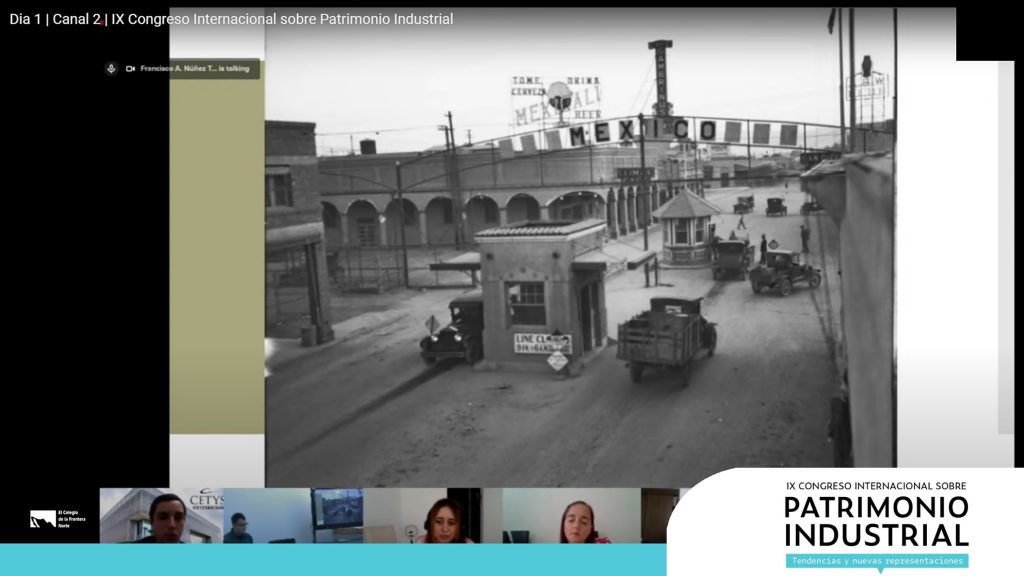
Task: Select the participant thumbnail with the CETYS background
Action: 161,516
